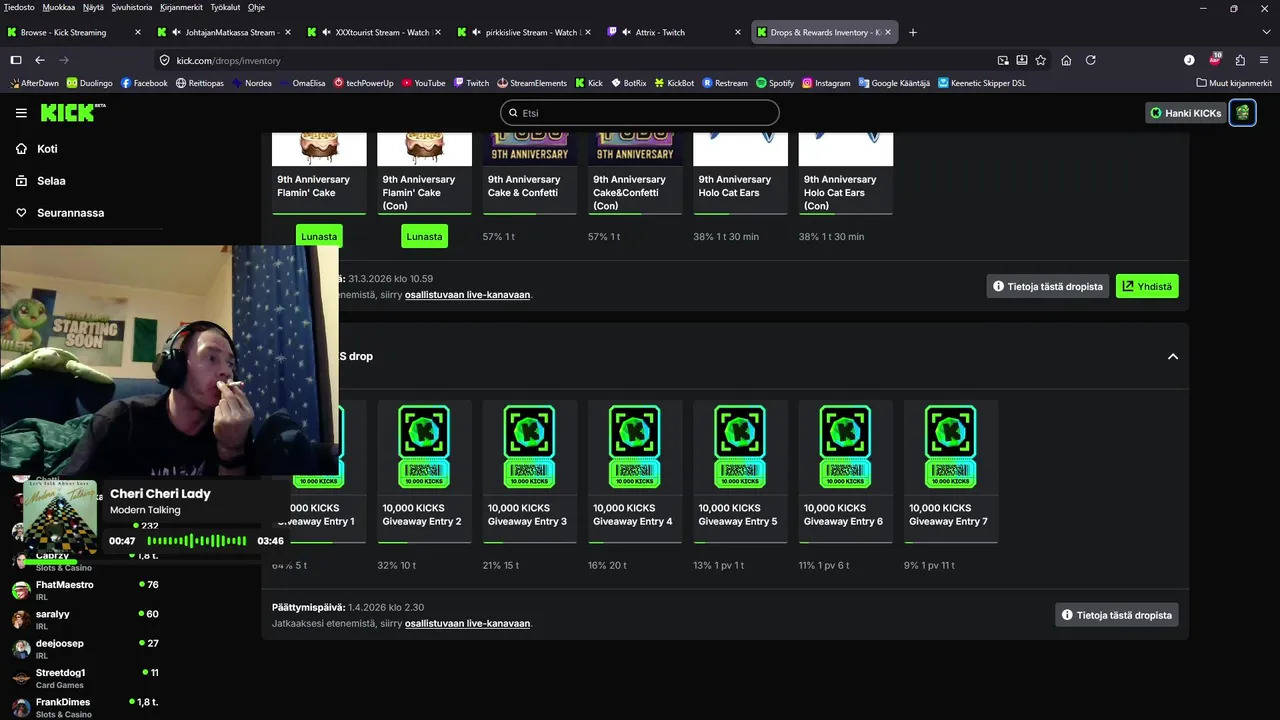Select the Holo Cat Ears (Con) item

coord(845,173)
